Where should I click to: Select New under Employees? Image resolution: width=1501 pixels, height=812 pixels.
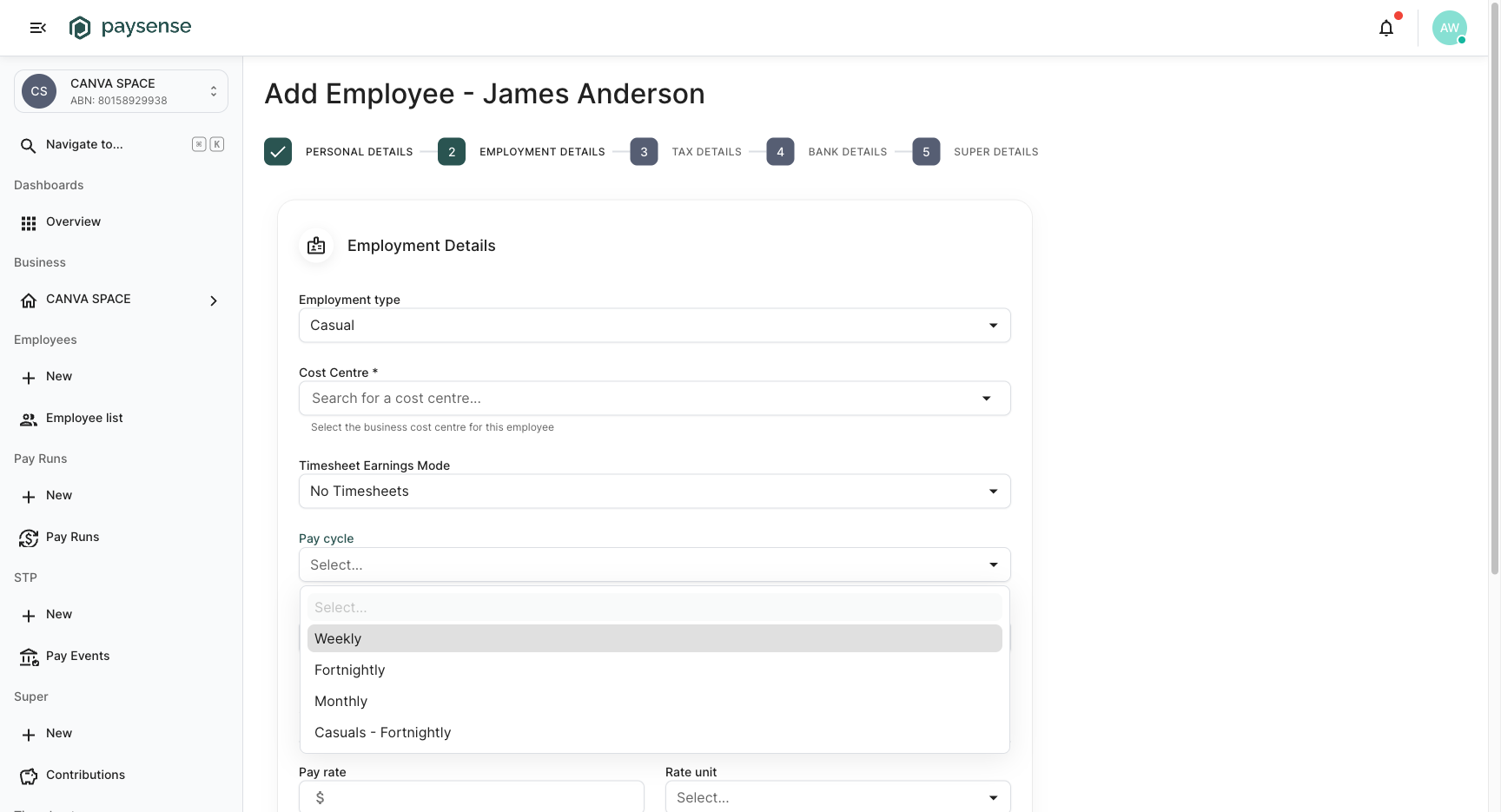[x=59, y=376]
